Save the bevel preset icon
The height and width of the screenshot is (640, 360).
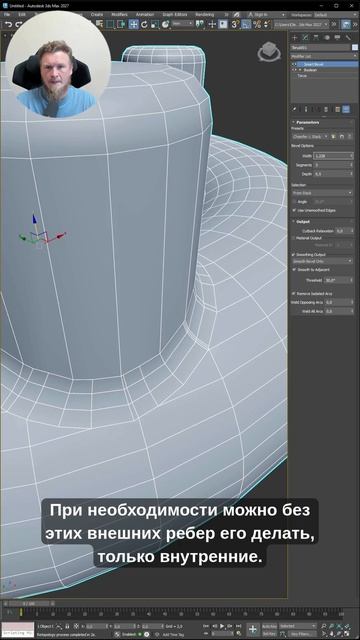click(342, 136)
